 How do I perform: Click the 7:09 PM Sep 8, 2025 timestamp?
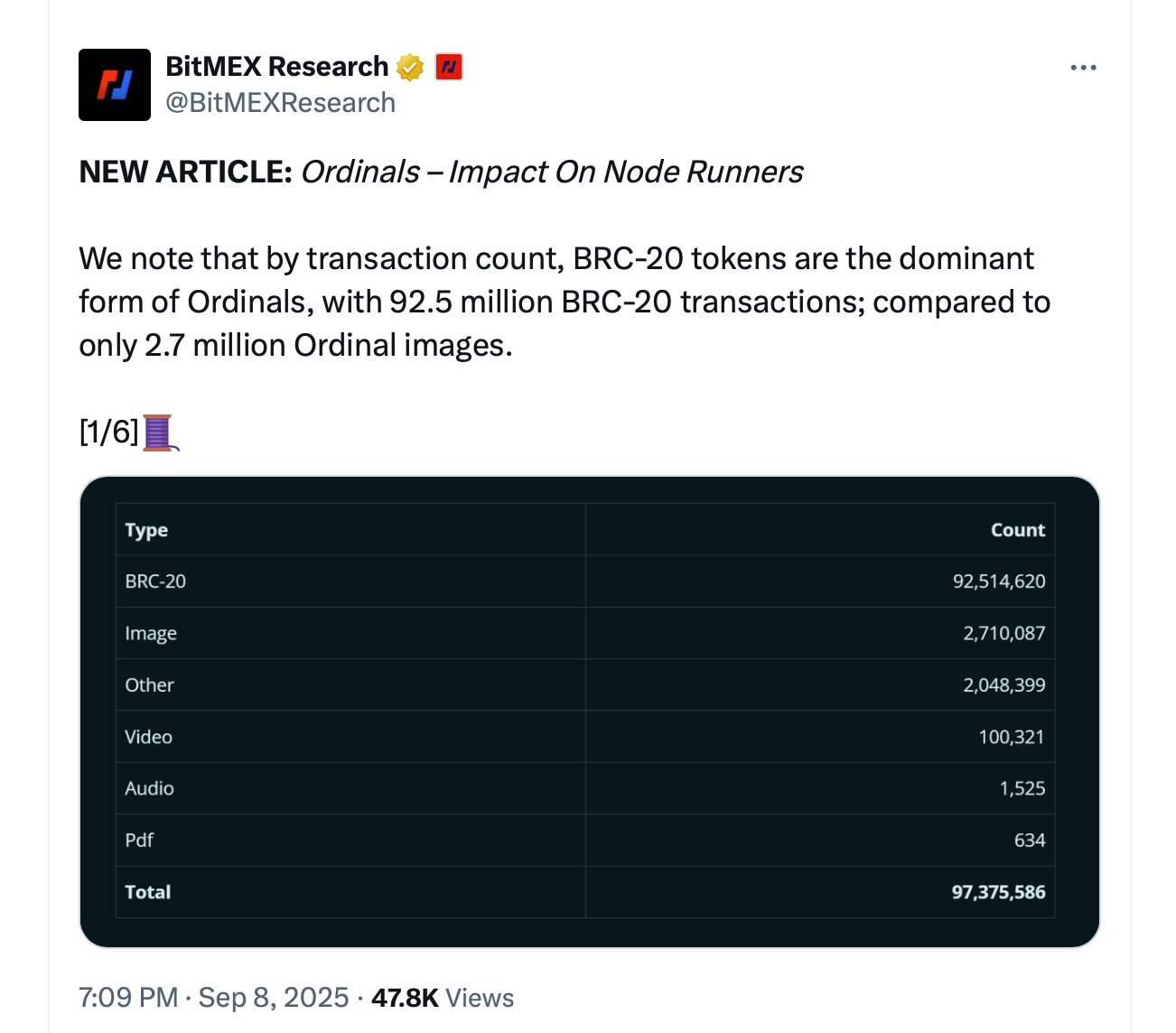click(213, 998)
